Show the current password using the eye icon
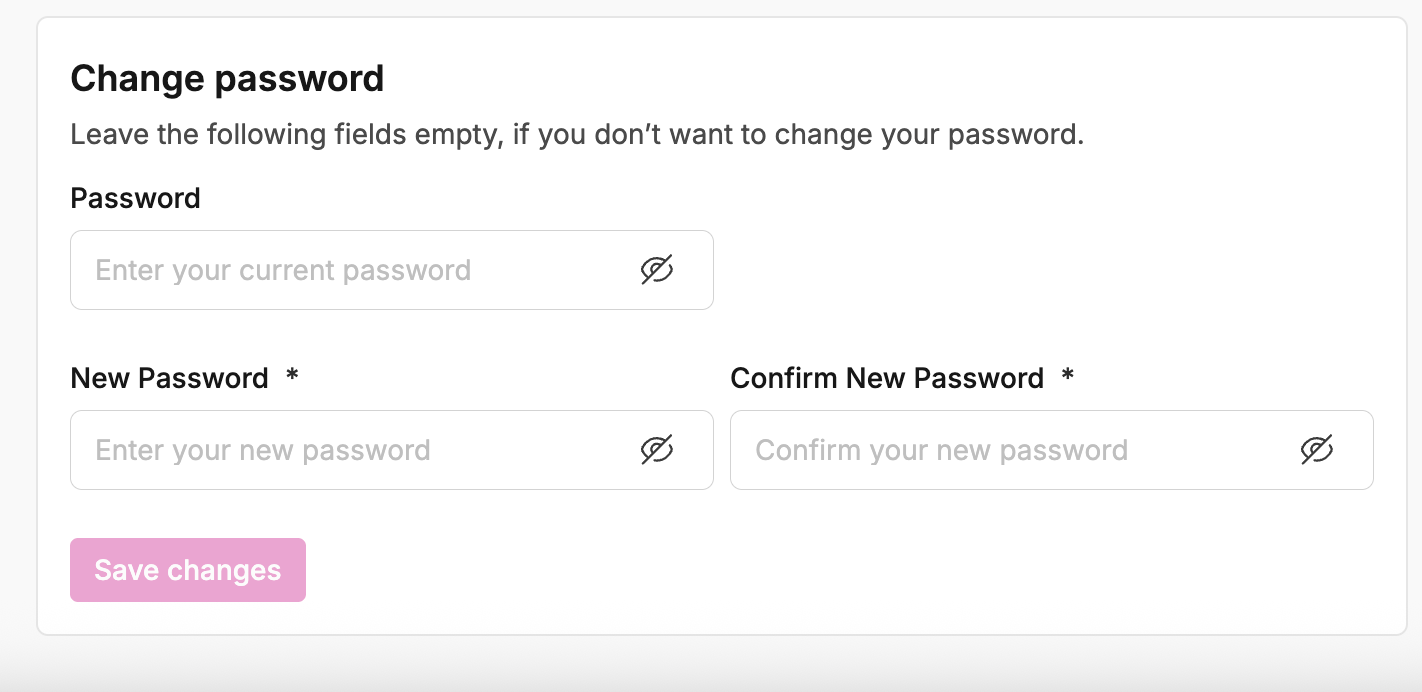Screen dimensions: 1422x692 point(657,270)
